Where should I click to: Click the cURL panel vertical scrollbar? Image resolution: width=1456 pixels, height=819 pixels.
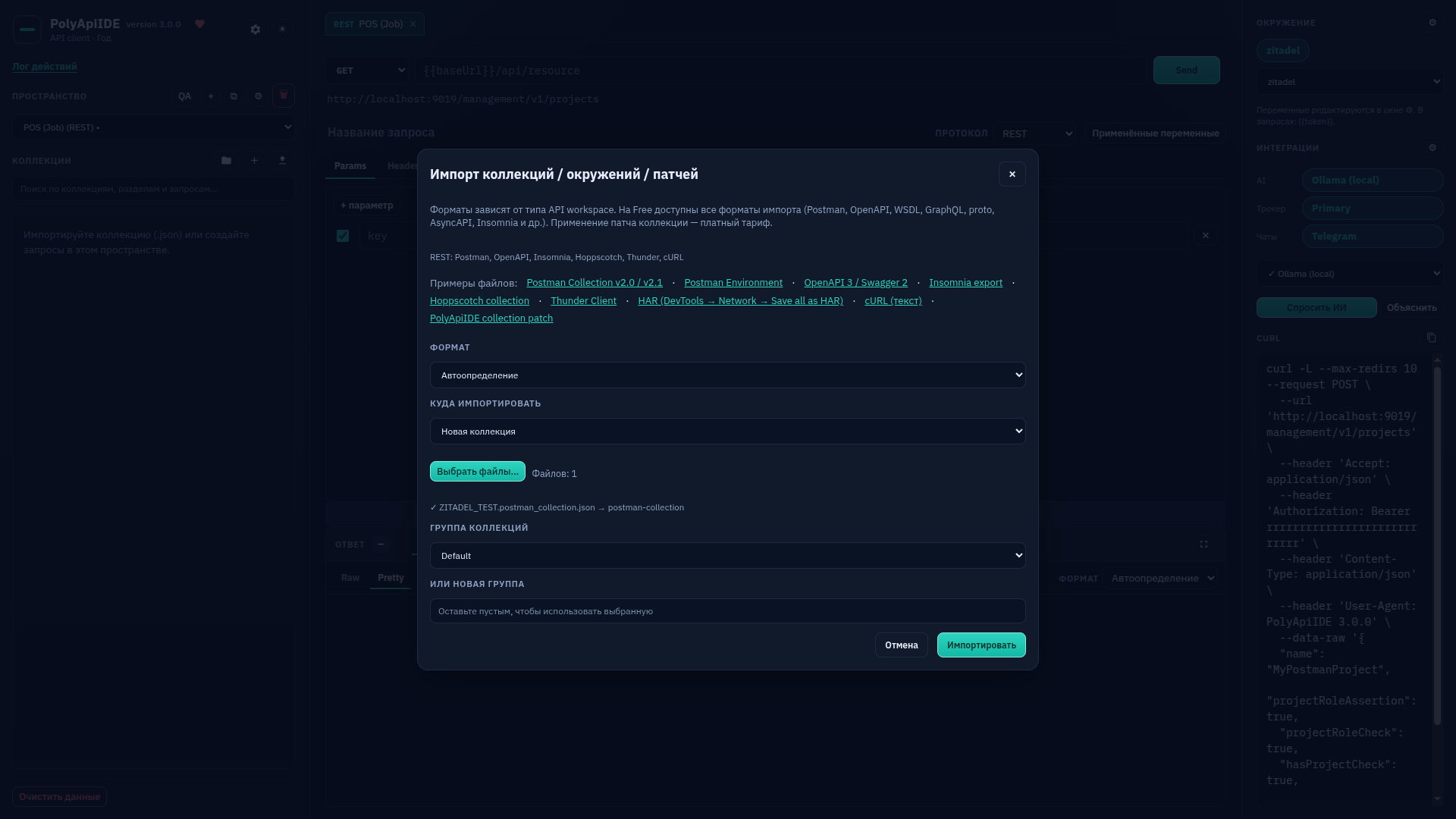[x=1437, y=546]
